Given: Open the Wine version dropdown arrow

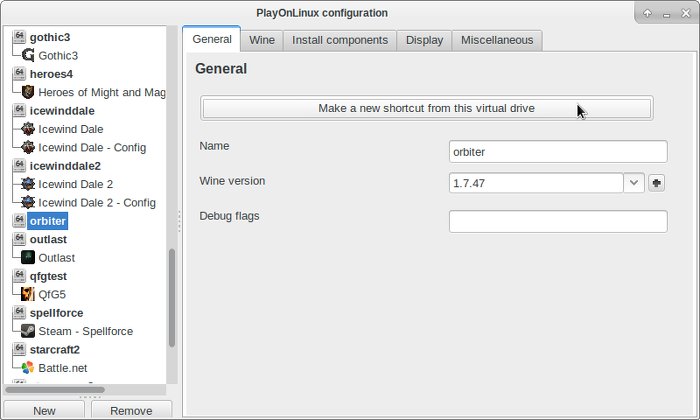Looking at the screenshot, I should (x=633, y=183).
